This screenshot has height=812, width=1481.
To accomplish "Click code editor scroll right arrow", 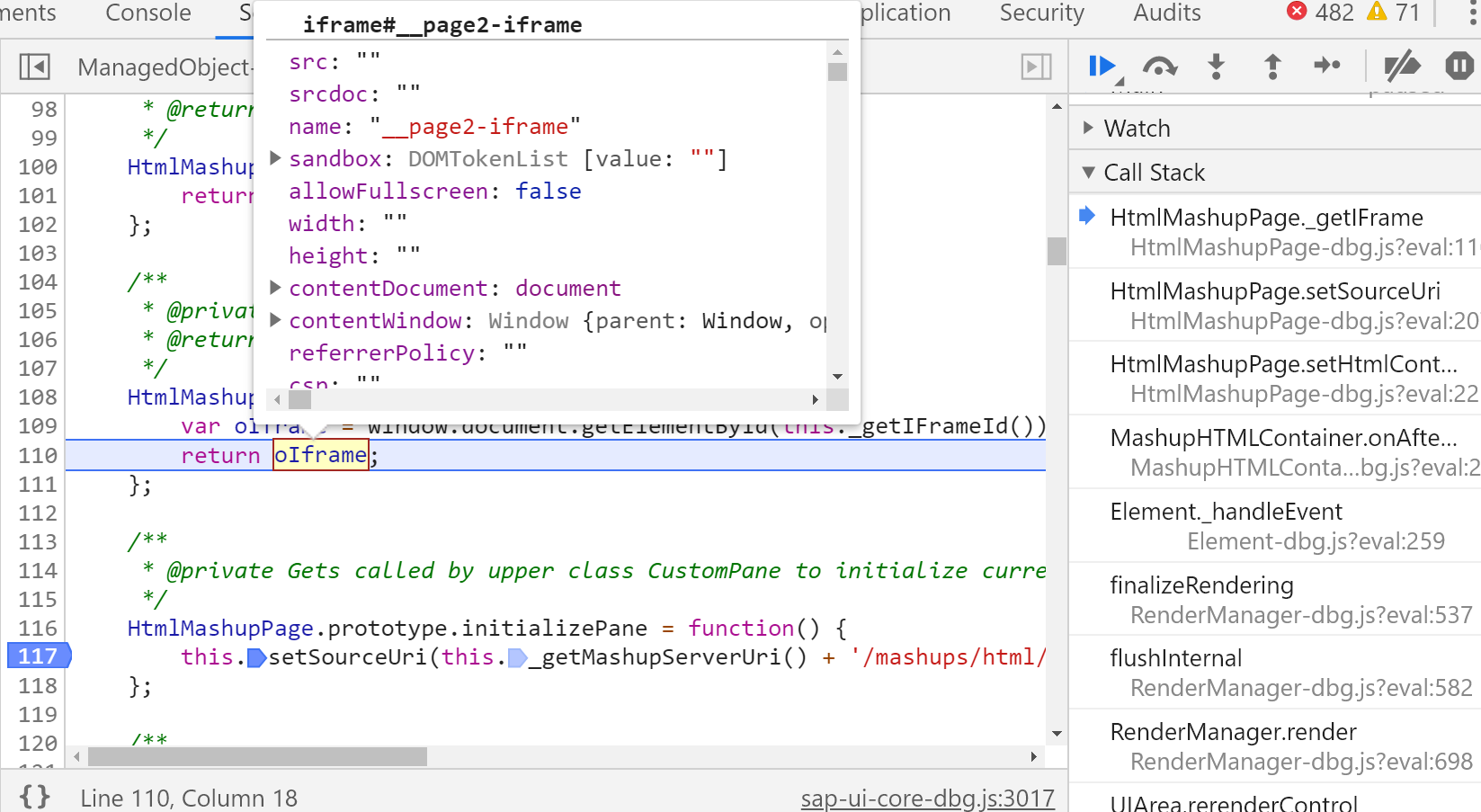I will pyautogui.click(x=1034, y=756).
